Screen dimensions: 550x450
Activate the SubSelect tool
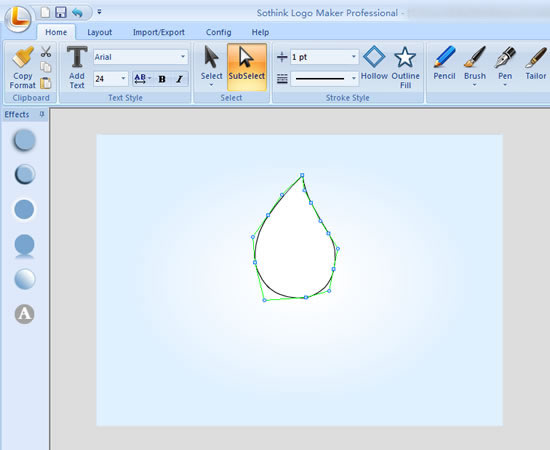click(x=247, y=67)
